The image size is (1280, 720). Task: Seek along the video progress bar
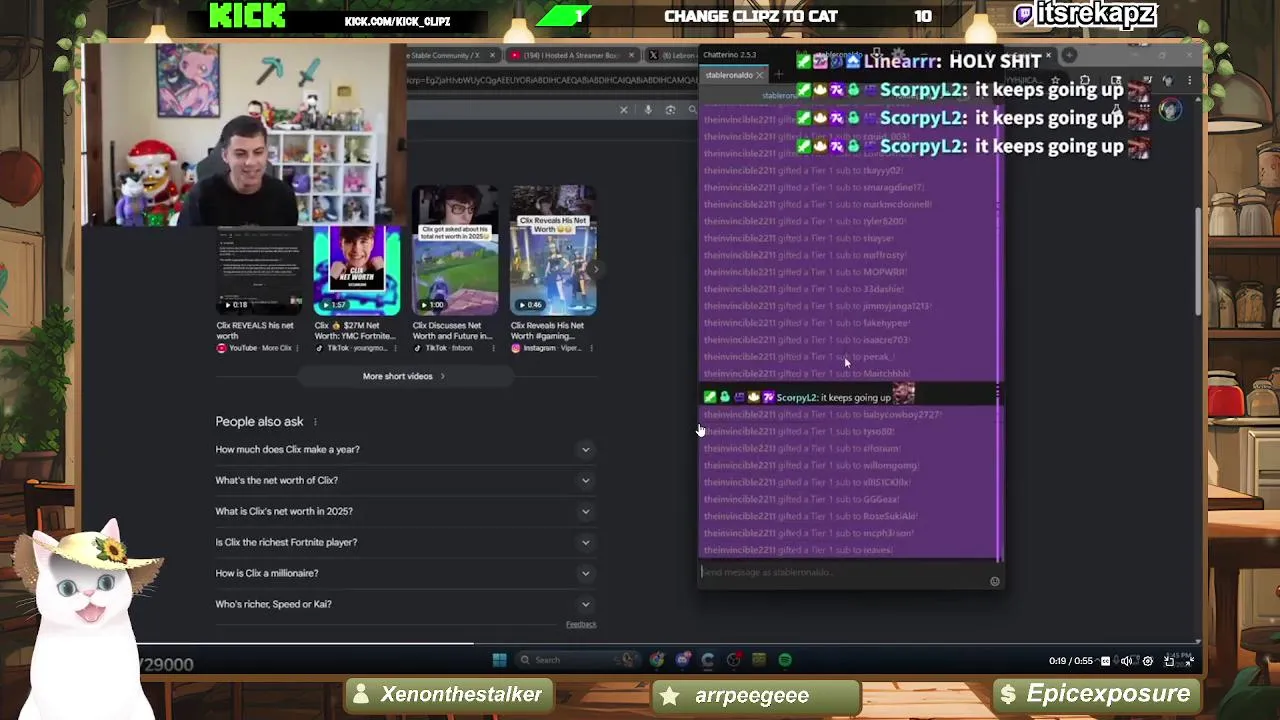pos(640,643)
